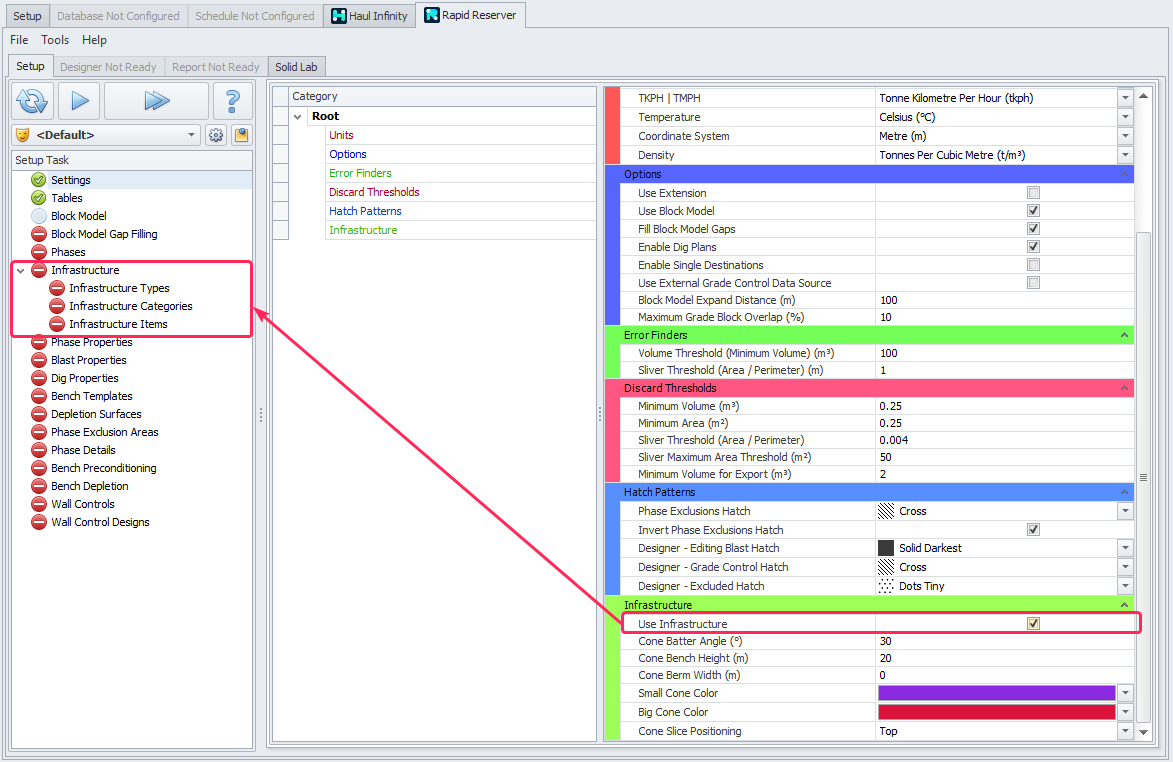Open the Density units dropdown
Screen dimensions: 1173x762
click(x=1125, y=155)
